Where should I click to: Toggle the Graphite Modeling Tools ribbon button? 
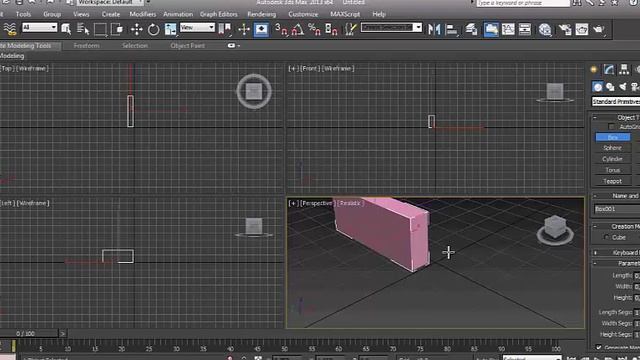tap(491, 29)
